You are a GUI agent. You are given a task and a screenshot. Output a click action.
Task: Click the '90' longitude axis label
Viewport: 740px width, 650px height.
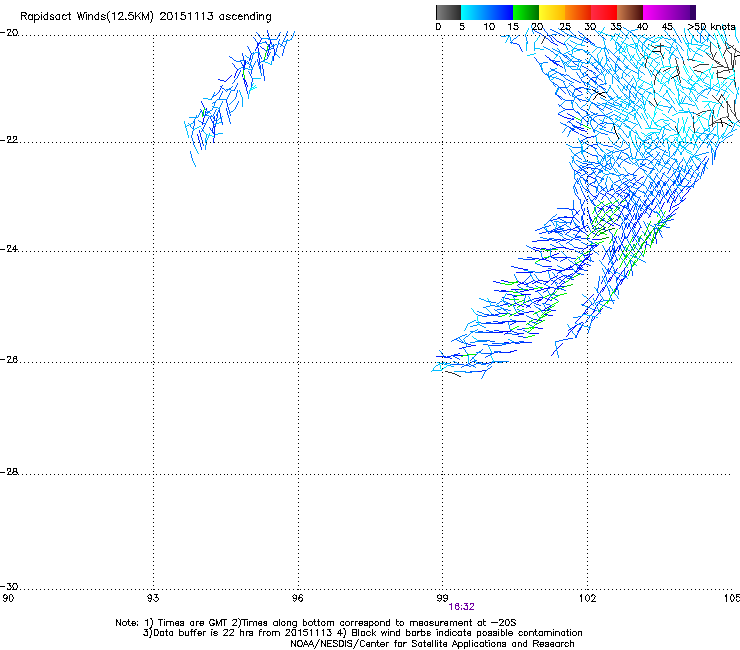[8, 598]
